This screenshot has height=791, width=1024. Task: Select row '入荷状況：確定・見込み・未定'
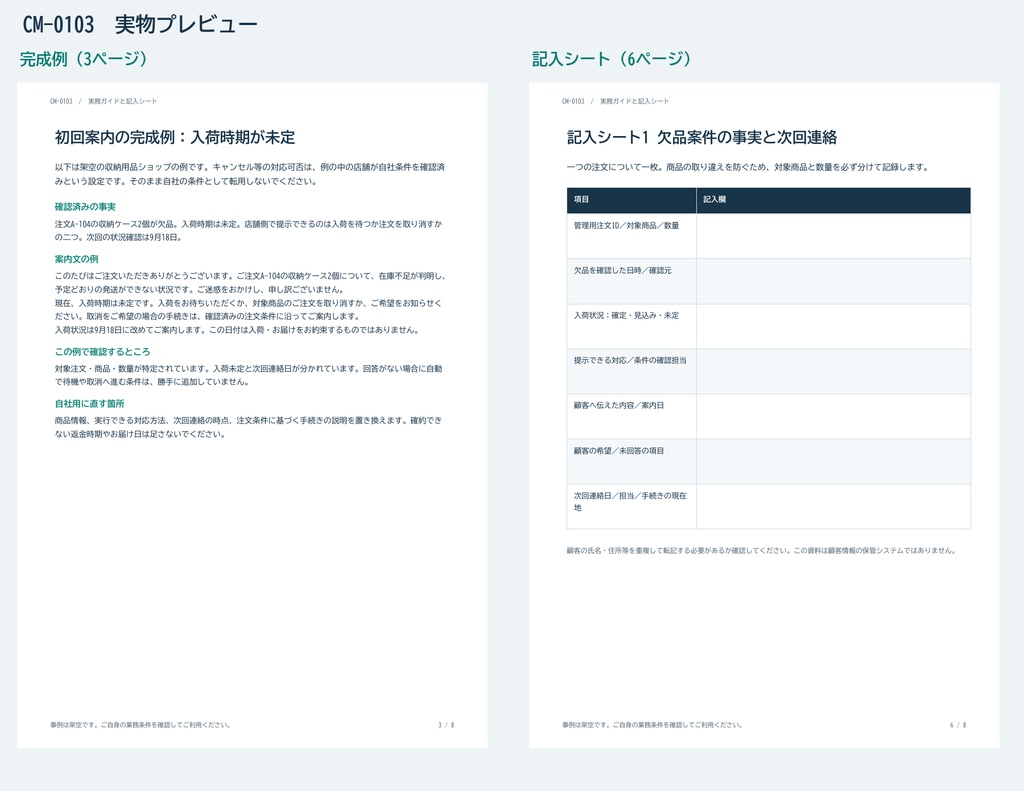[x=769, y=326]
